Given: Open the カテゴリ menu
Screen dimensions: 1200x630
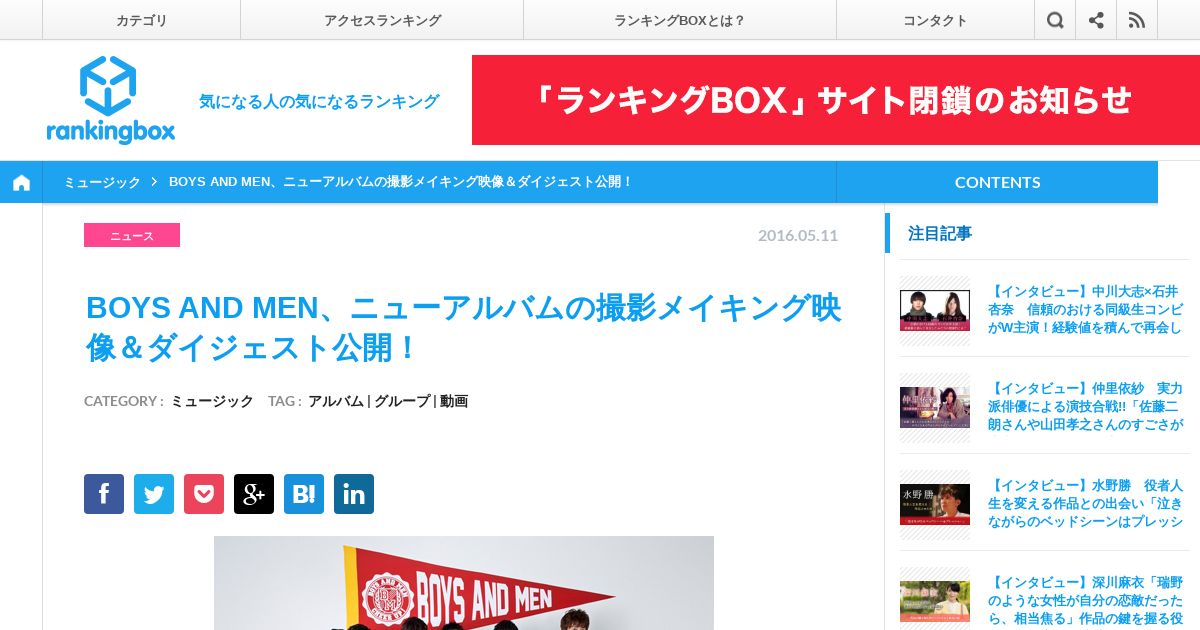Looking at the screenshot, I should (x=141, y=20).
